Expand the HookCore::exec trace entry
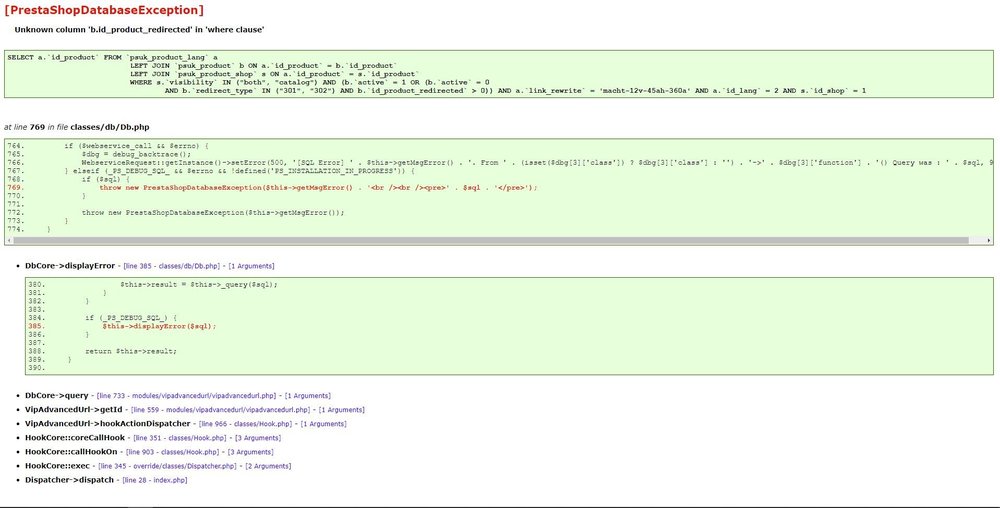 [x=57, y=466]
